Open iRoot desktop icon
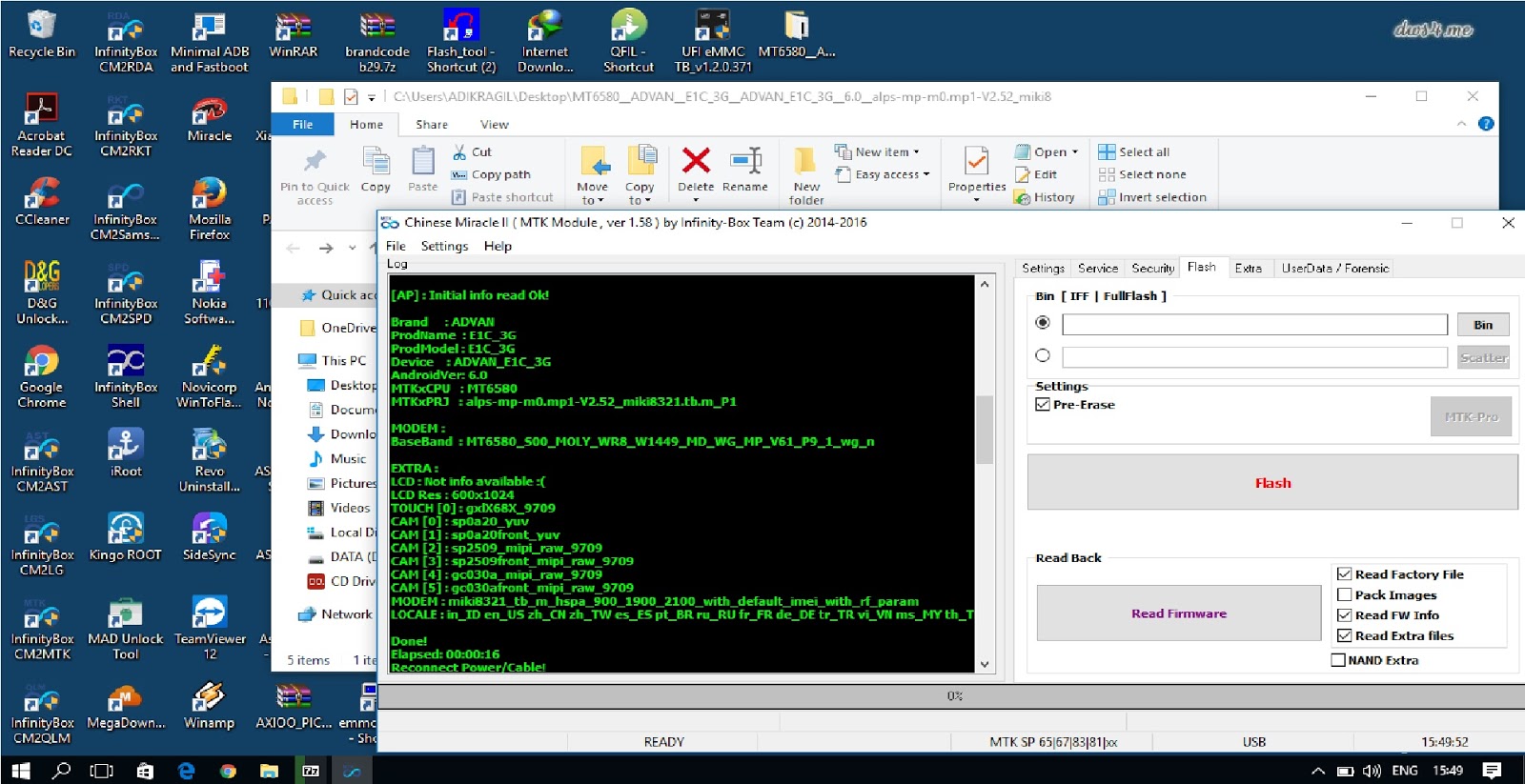The width and height of the screenshot is (1525, 784). pyautogui.click(x=126, y=453)
